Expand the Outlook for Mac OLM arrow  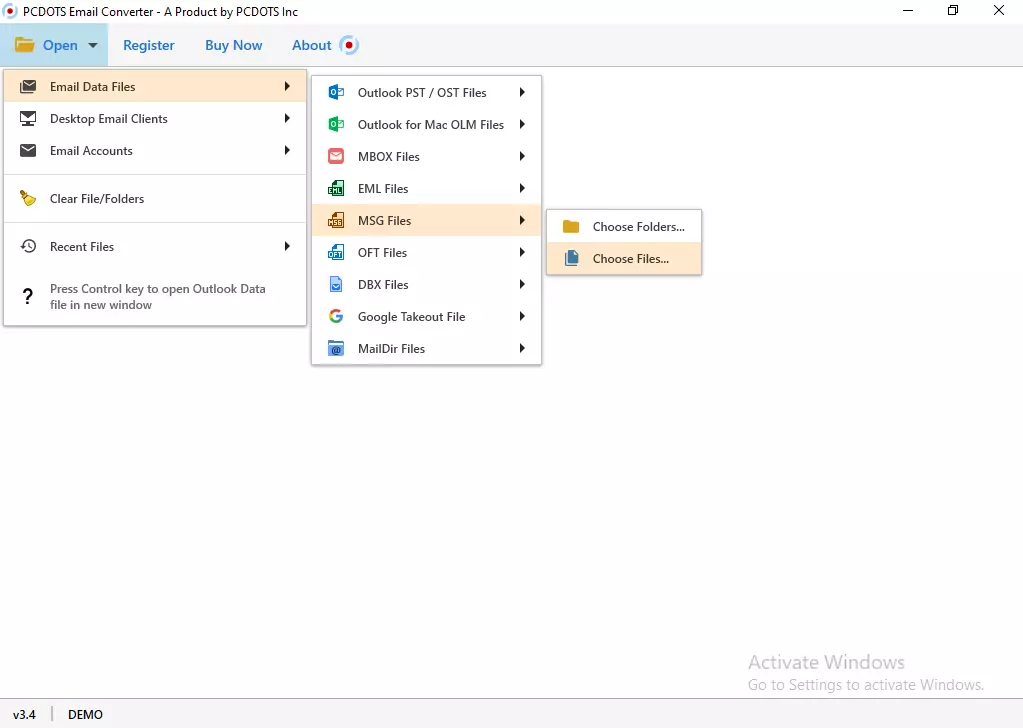coord(522,124)
